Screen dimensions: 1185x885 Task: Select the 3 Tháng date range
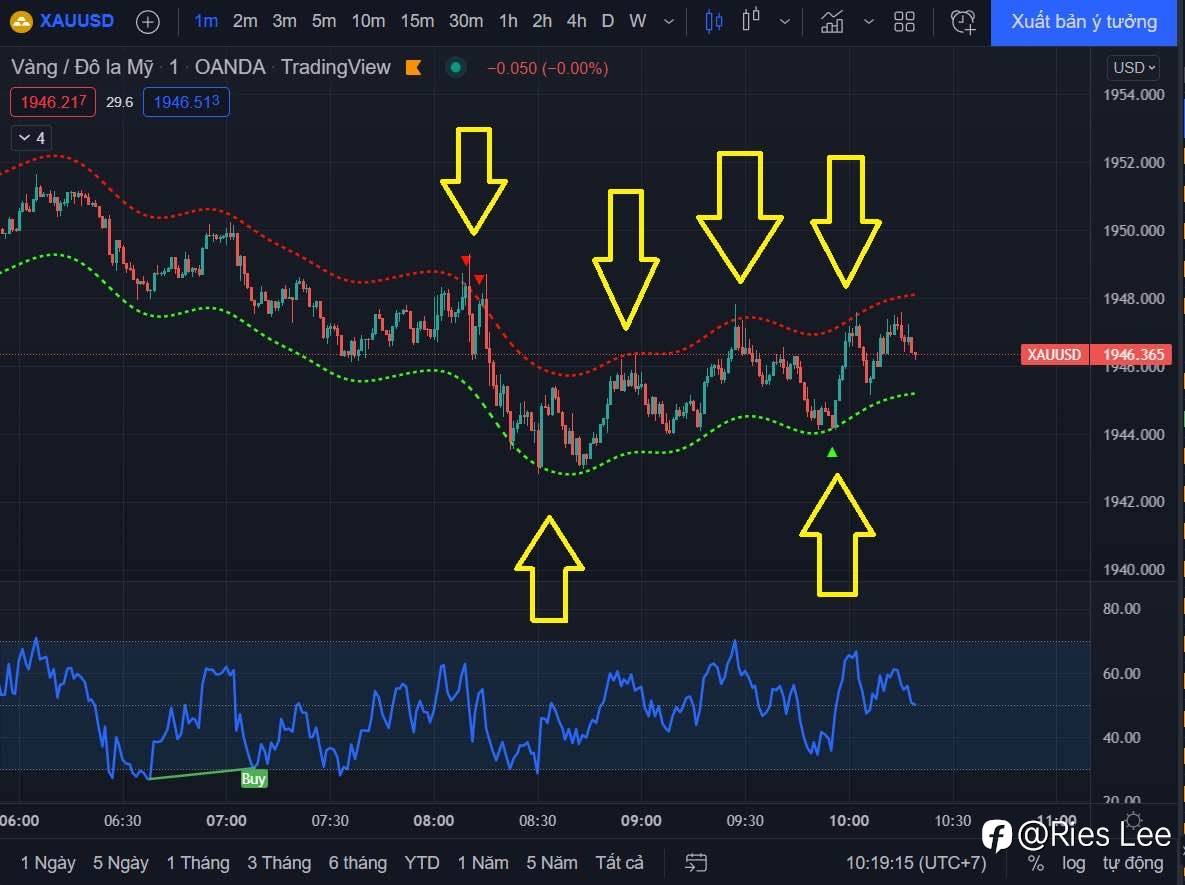pos(279,862)
